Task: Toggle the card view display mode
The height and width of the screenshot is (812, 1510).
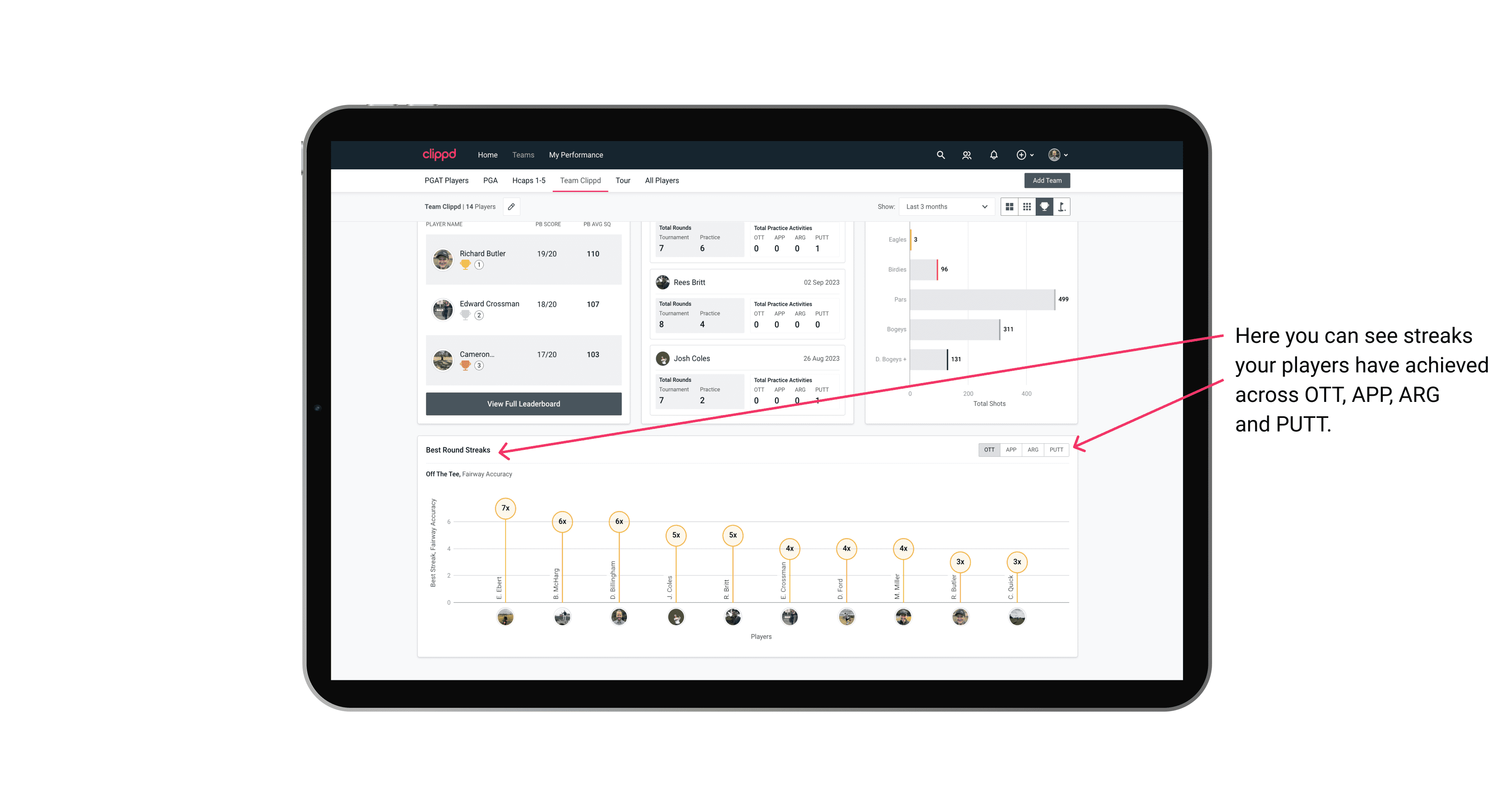Action: point(1008,207)
